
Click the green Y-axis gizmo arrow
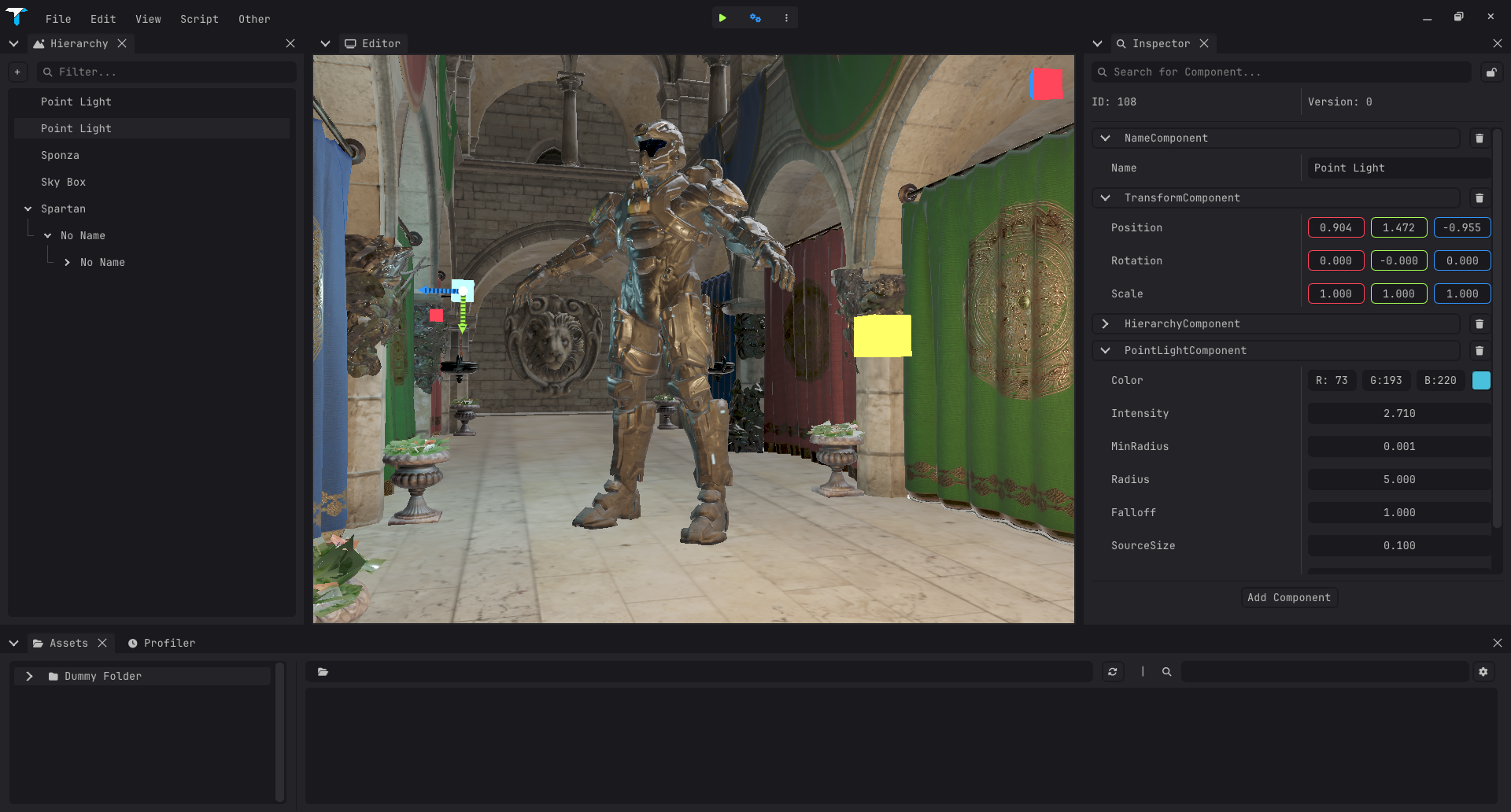463,316
